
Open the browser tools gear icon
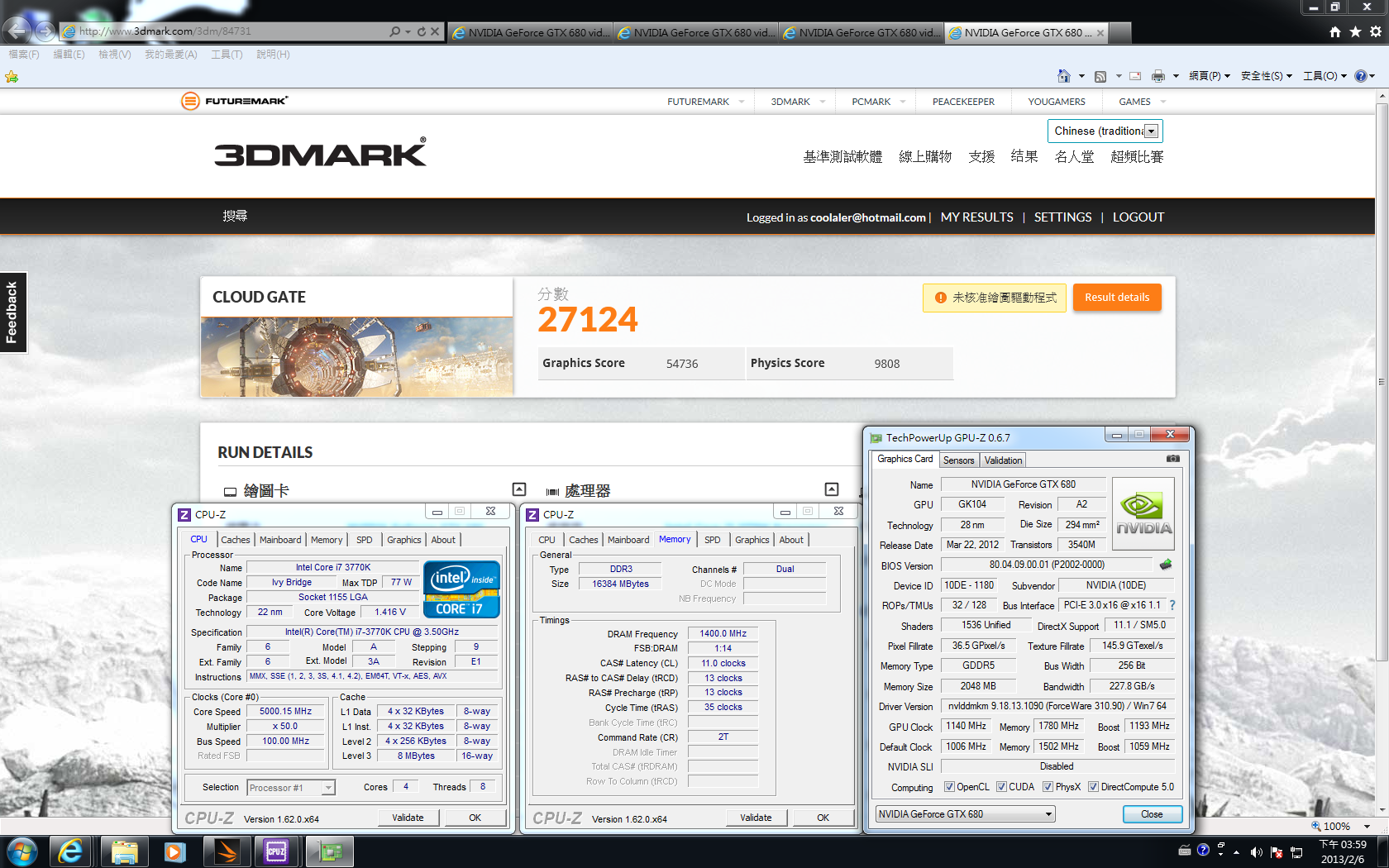(1376, 31)
